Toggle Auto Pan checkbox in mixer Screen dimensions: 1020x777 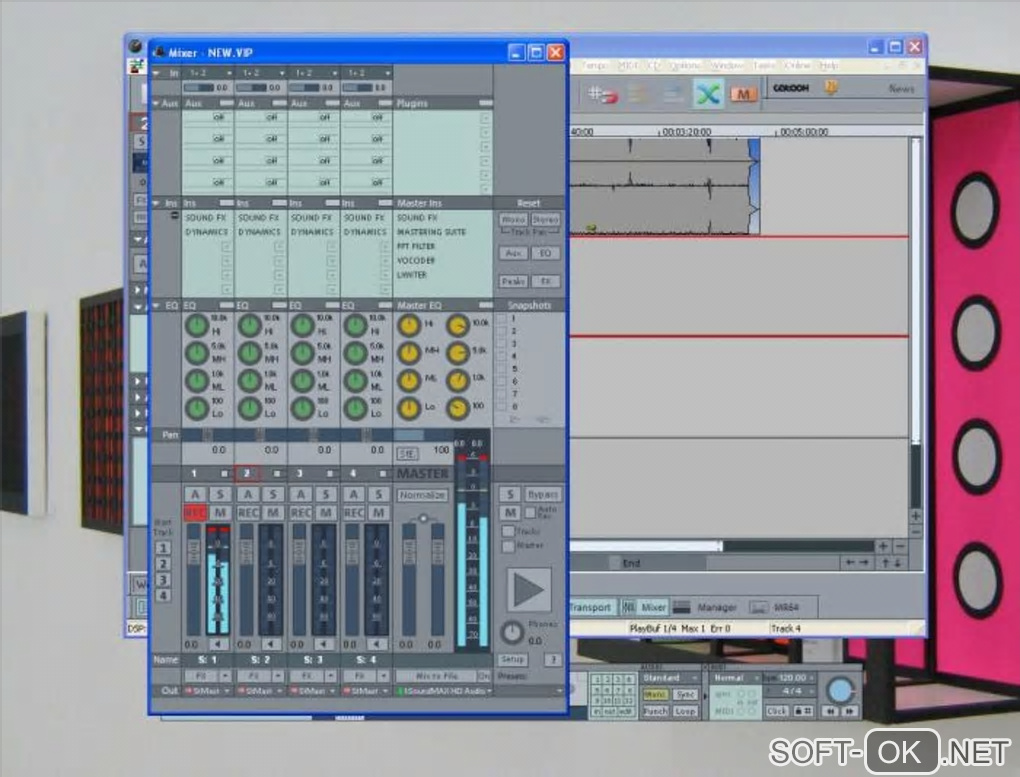point(530,513)
